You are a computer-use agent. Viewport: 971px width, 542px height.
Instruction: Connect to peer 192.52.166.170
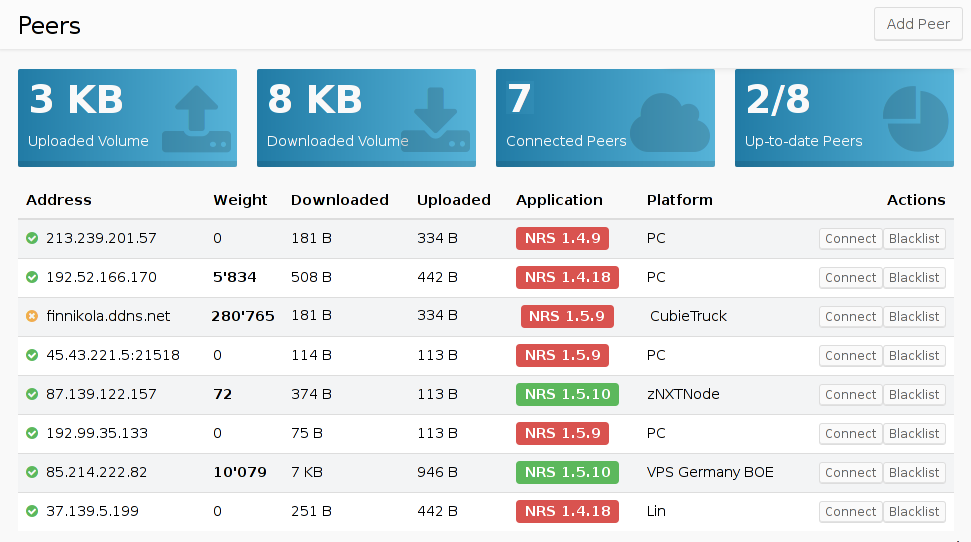850,278
